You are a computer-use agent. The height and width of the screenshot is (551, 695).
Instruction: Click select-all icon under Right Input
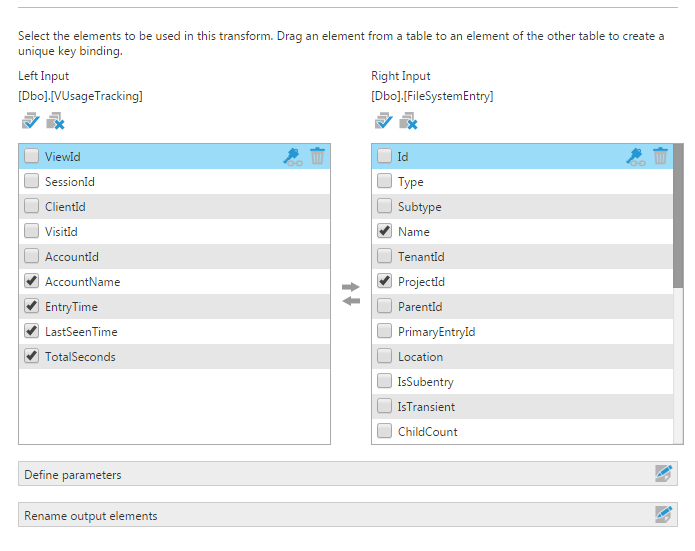(x=383, y=121)
